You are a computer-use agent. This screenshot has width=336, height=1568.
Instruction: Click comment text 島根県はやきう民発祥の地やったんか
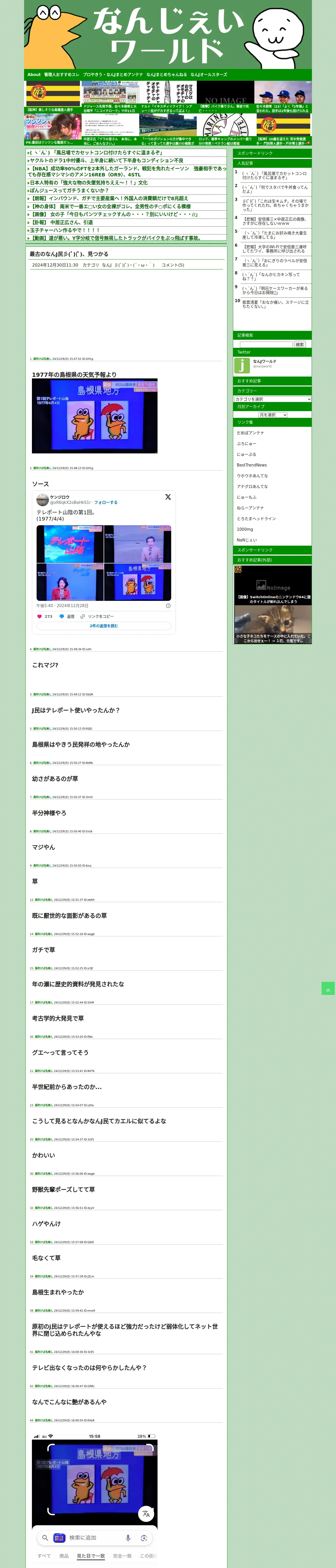pyautogui.click(x=81, y=745)
